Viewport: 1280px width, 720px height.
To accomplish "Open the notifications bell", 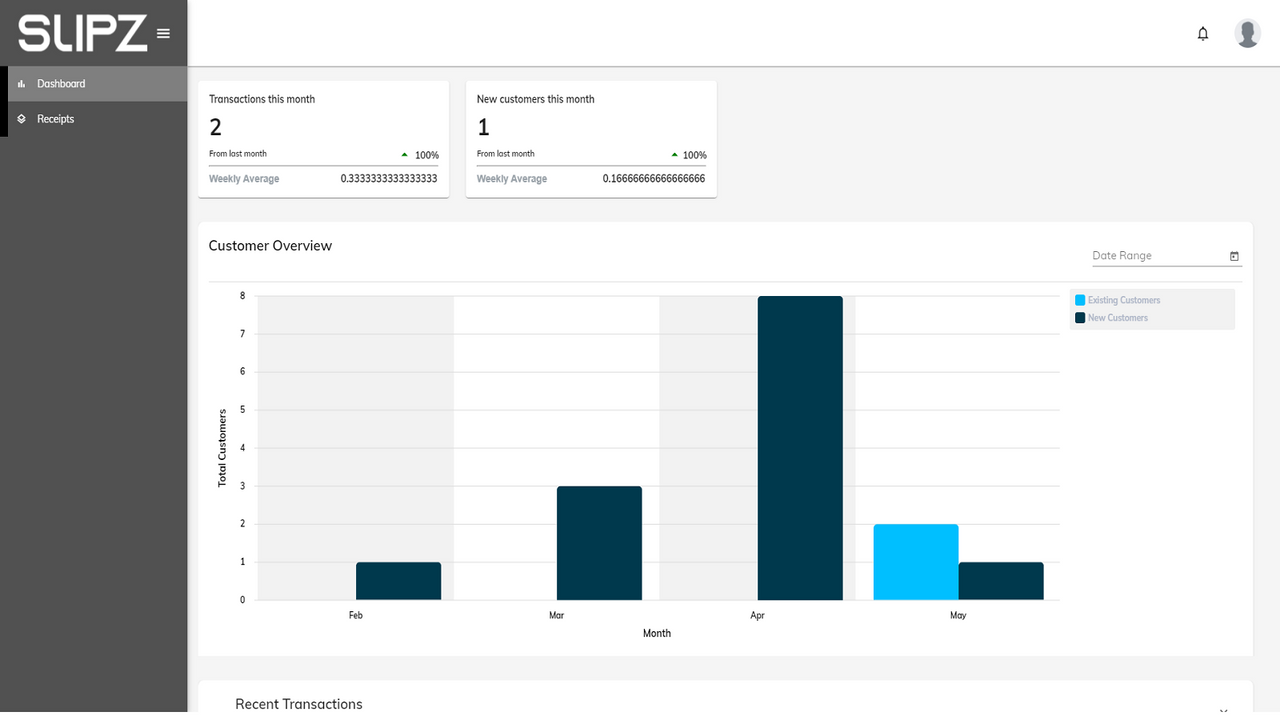I will coord(1203,34).
